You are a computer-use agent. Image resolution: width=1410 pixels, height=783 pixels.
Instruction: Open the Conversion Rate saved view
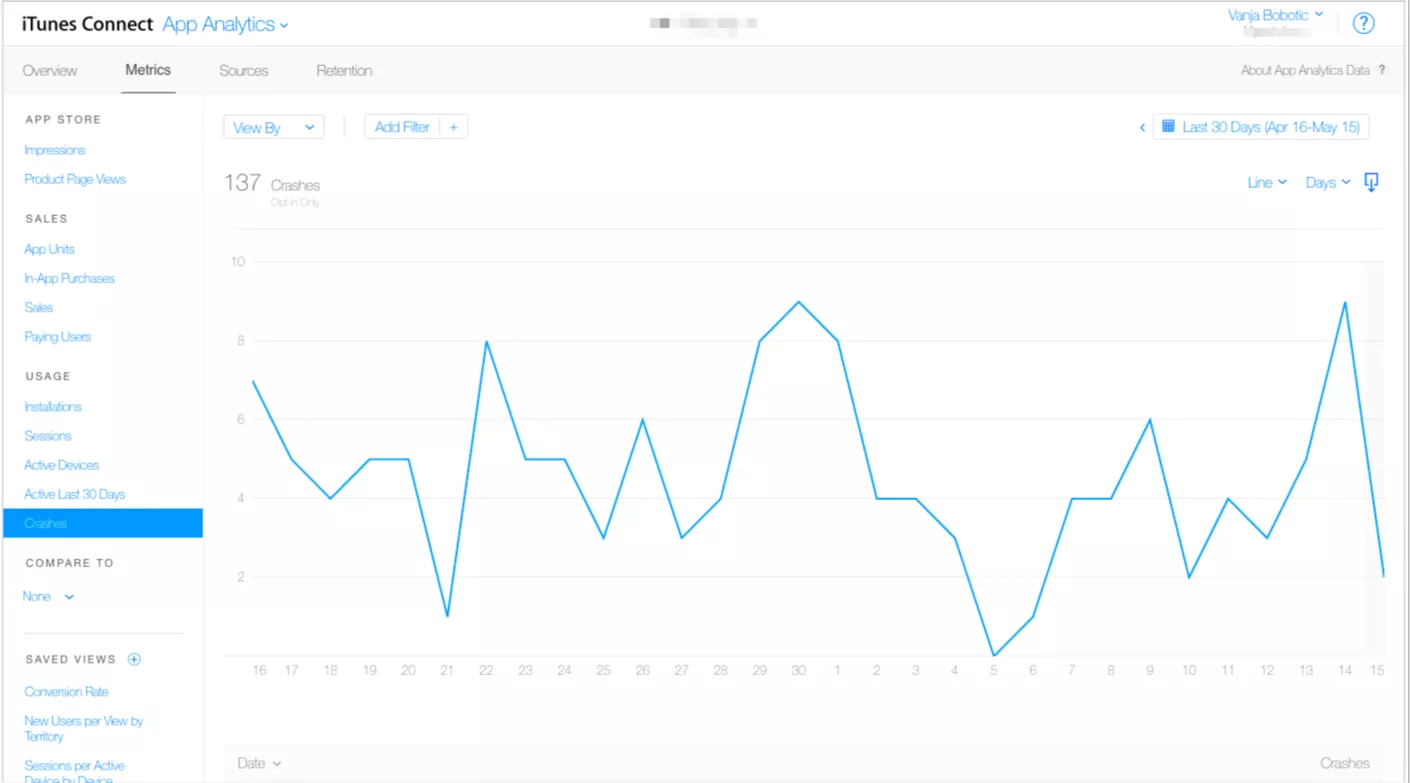coord(66,691)
